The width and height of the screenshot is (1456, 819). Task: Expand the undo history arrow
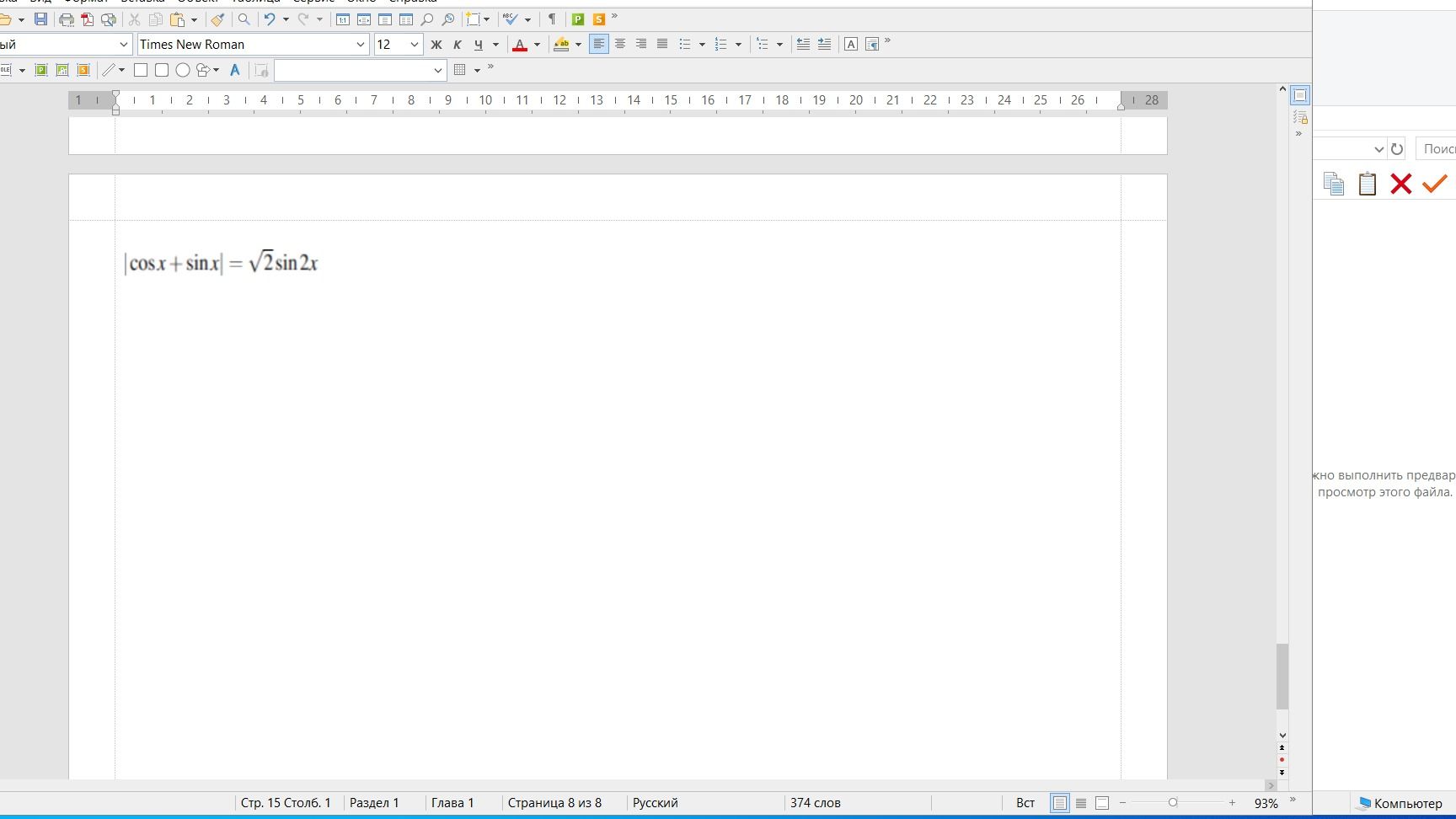[x=286, y=19]
